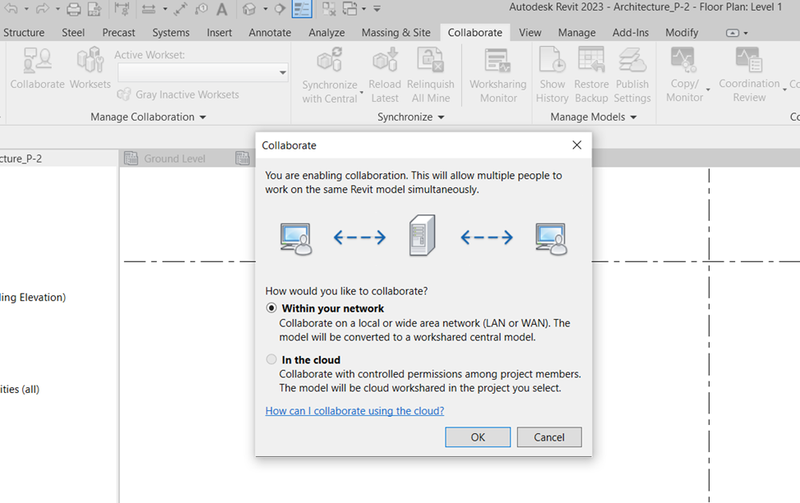The height and width of the screenshot is (503, 800).
Task: Select the Text tool (A icon)
Action: [x=221, y=9]
